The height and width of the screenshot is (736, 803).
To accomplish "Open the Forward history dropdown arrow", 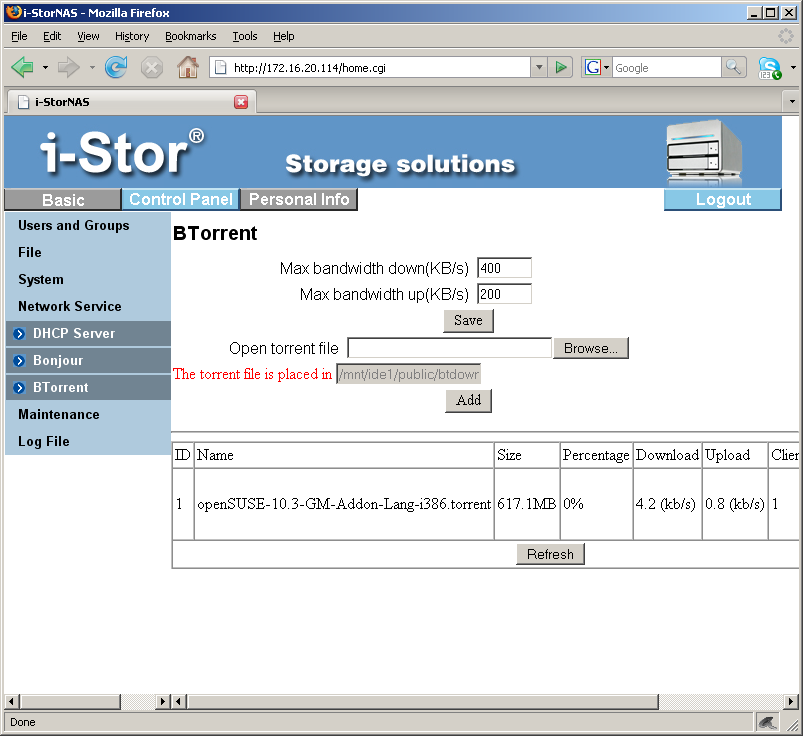I will [x=92, y=67].
